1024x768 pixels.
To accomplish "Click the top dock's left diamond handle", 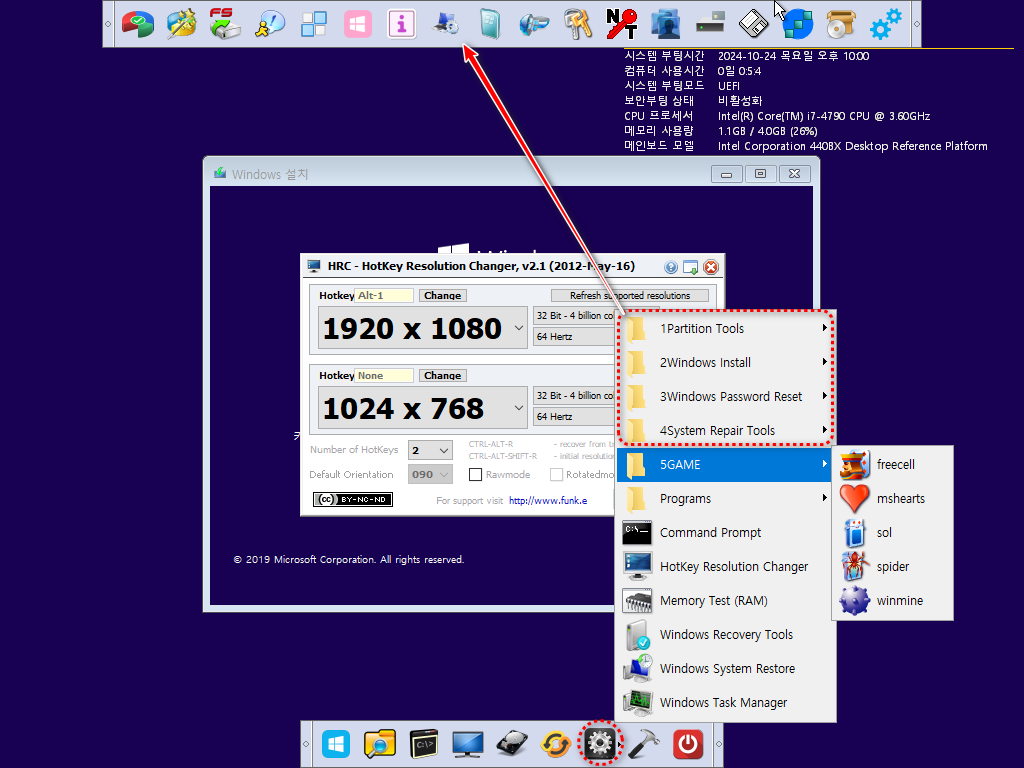I will [x=108, y=24].
